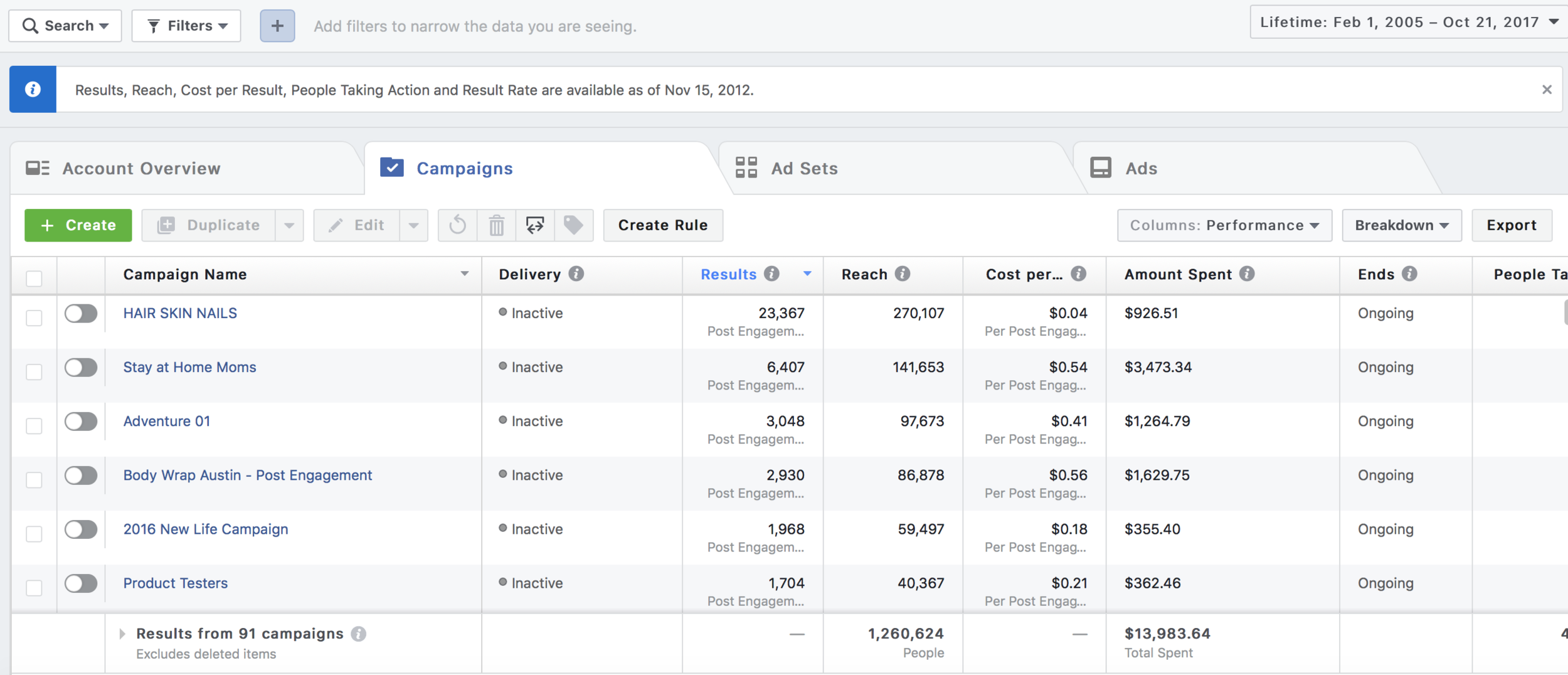Open the Product Testers campaign link

175,583
